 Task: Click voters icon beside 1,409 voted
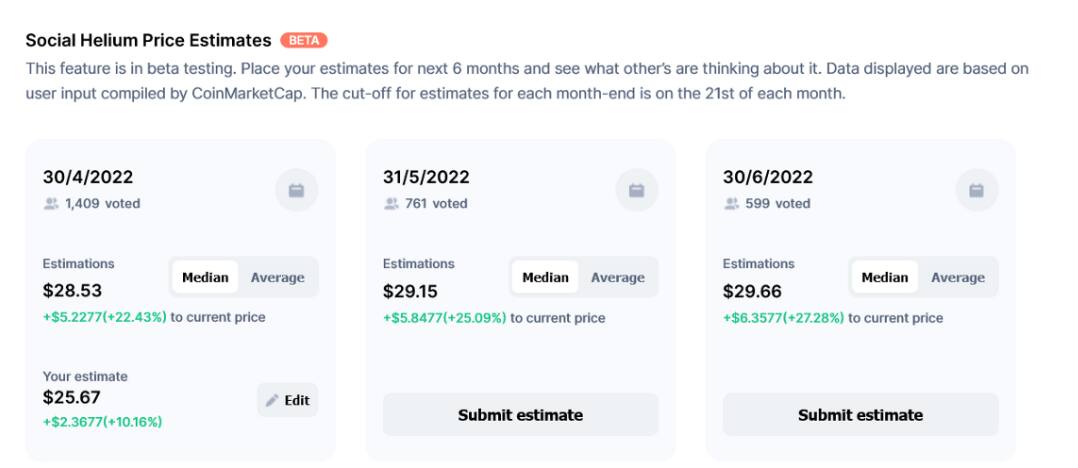[x=51, y=203]
